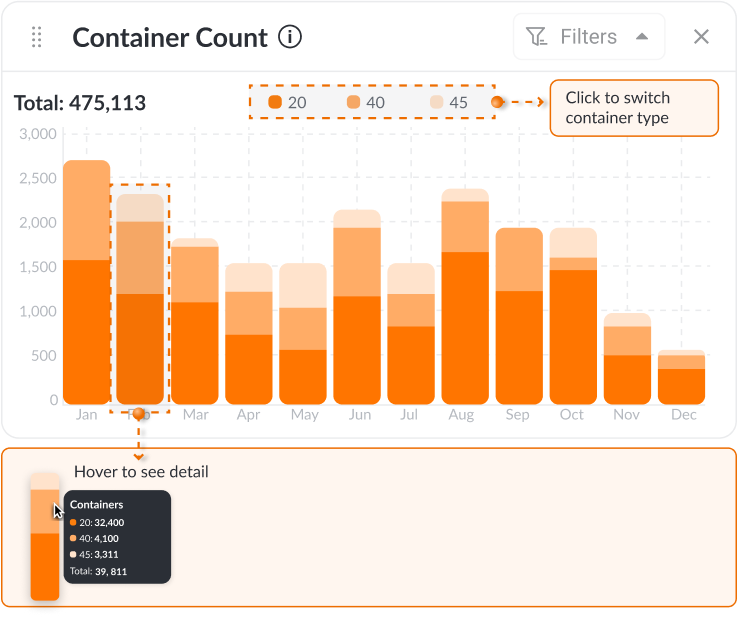Toggle the 45 container type legend
The image size is (737, 617).
(449, 102)
